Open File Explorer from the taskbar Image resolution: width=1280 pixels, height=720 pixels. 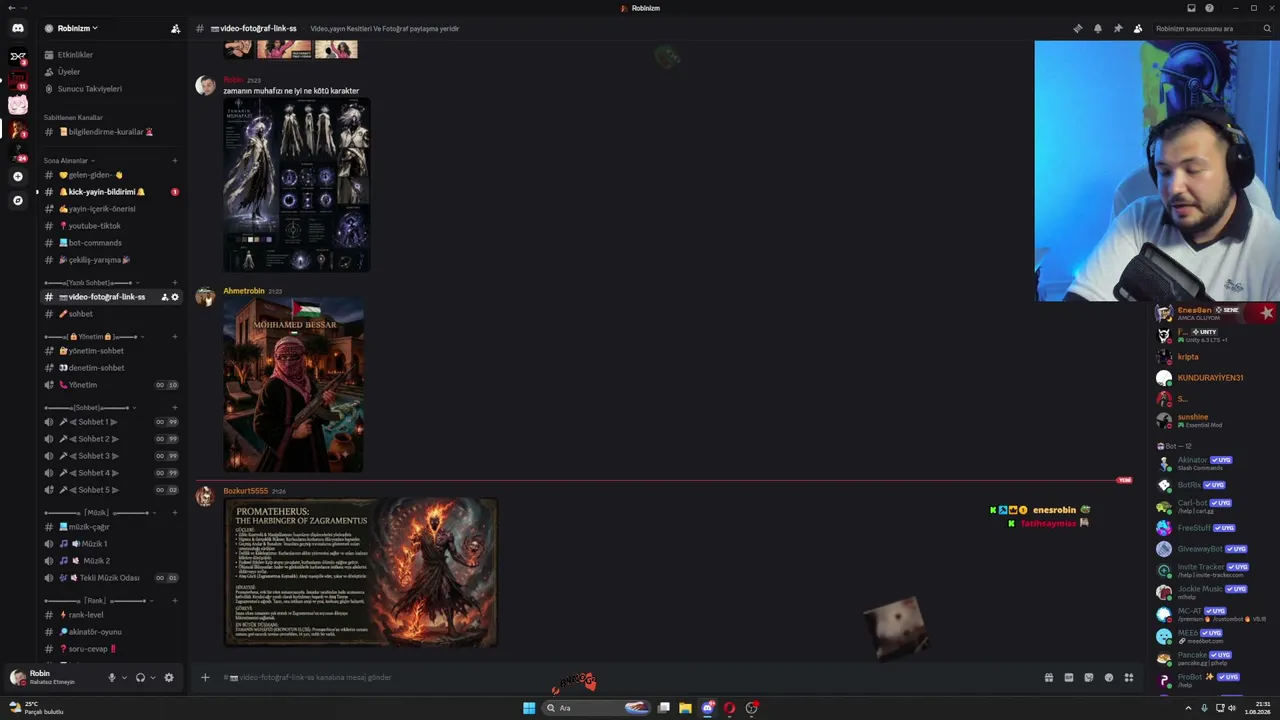pyautogui.click(x=685, y=708)
